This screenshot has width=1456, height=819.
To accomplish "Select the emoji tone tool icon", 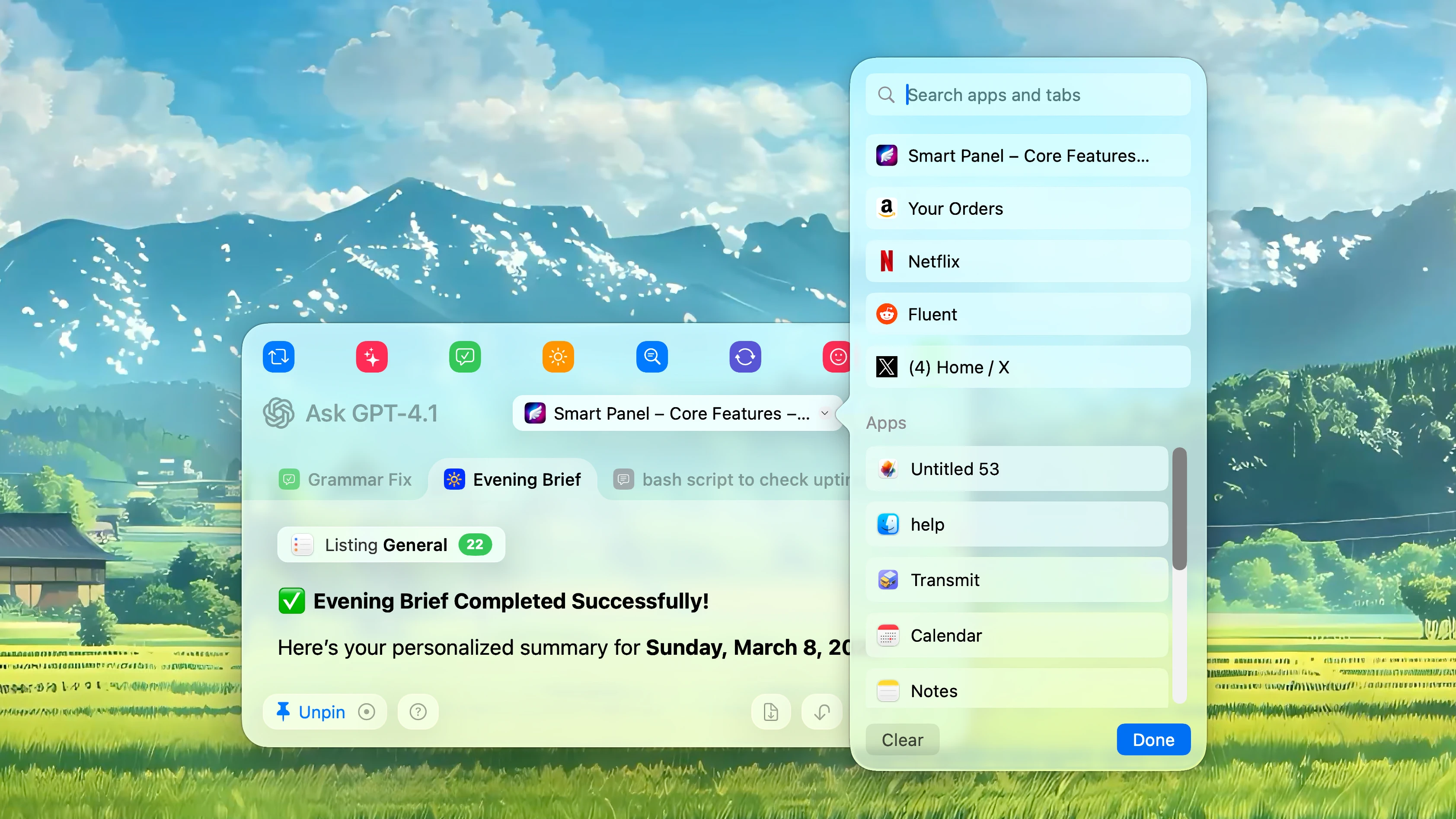I will [838, 357].
